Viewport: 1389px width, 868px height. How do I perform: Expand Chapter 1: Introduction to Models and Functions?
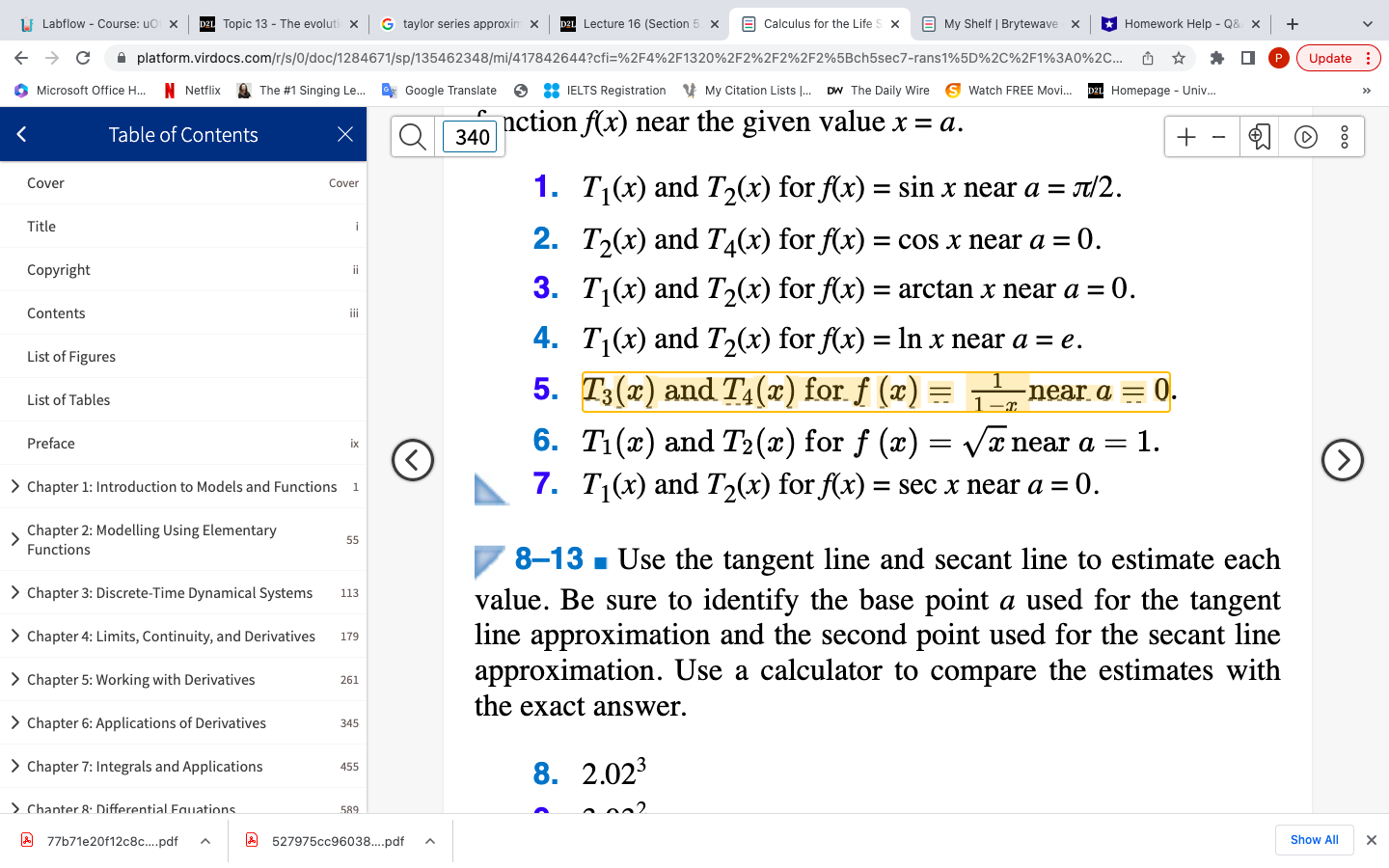16,486
